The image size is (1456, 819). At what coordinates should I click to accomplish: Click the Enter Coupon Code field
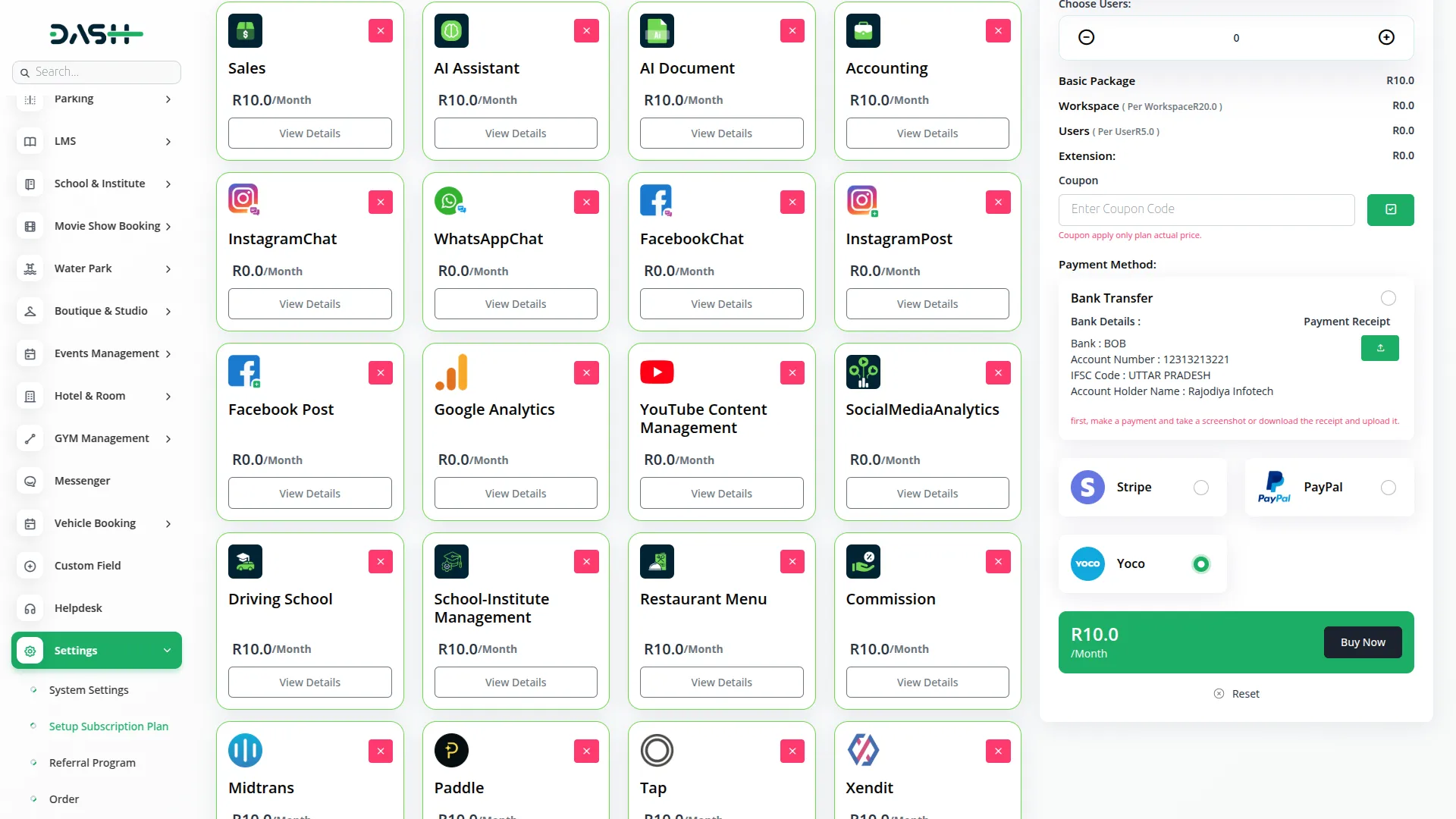(1206, 209)
